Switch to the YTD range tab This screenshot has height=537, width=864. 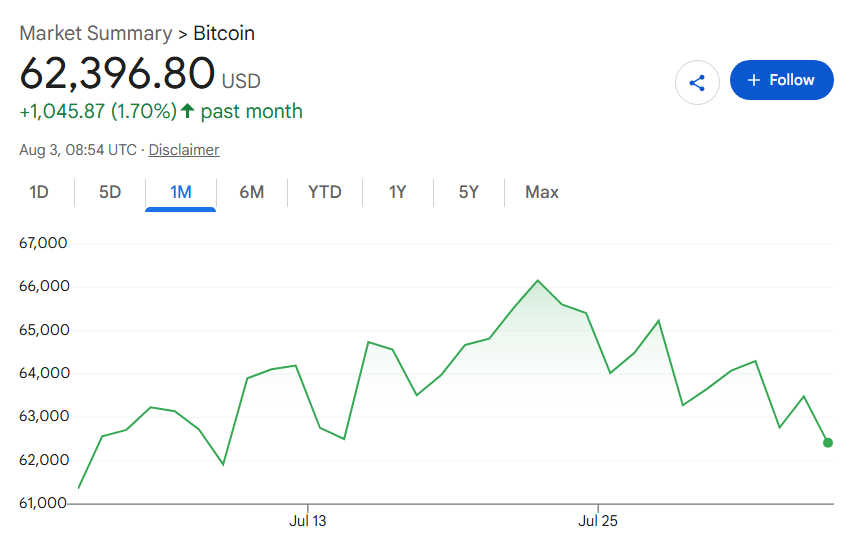pos(325,192)
